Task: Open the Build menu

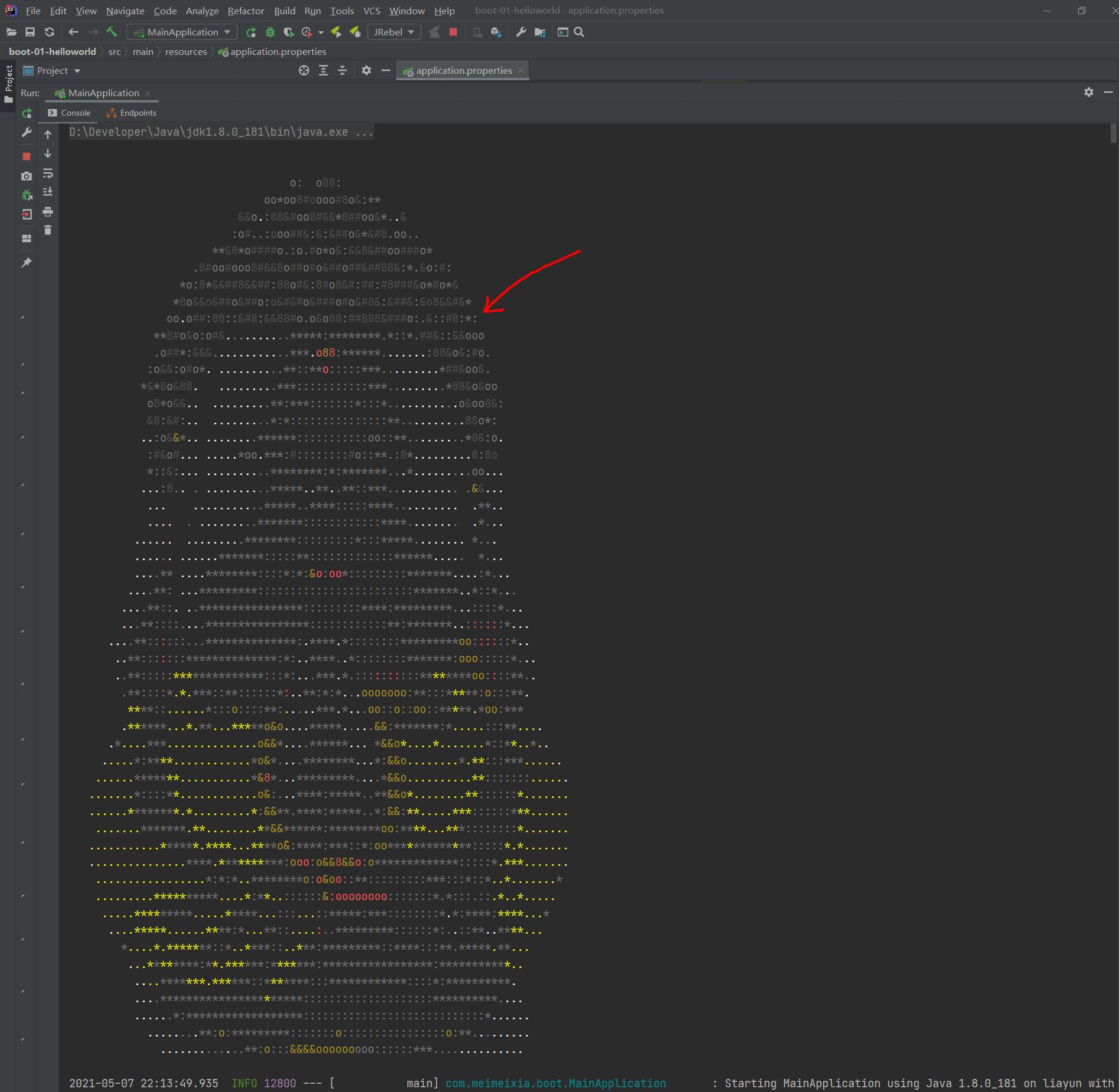Action: 284,11
